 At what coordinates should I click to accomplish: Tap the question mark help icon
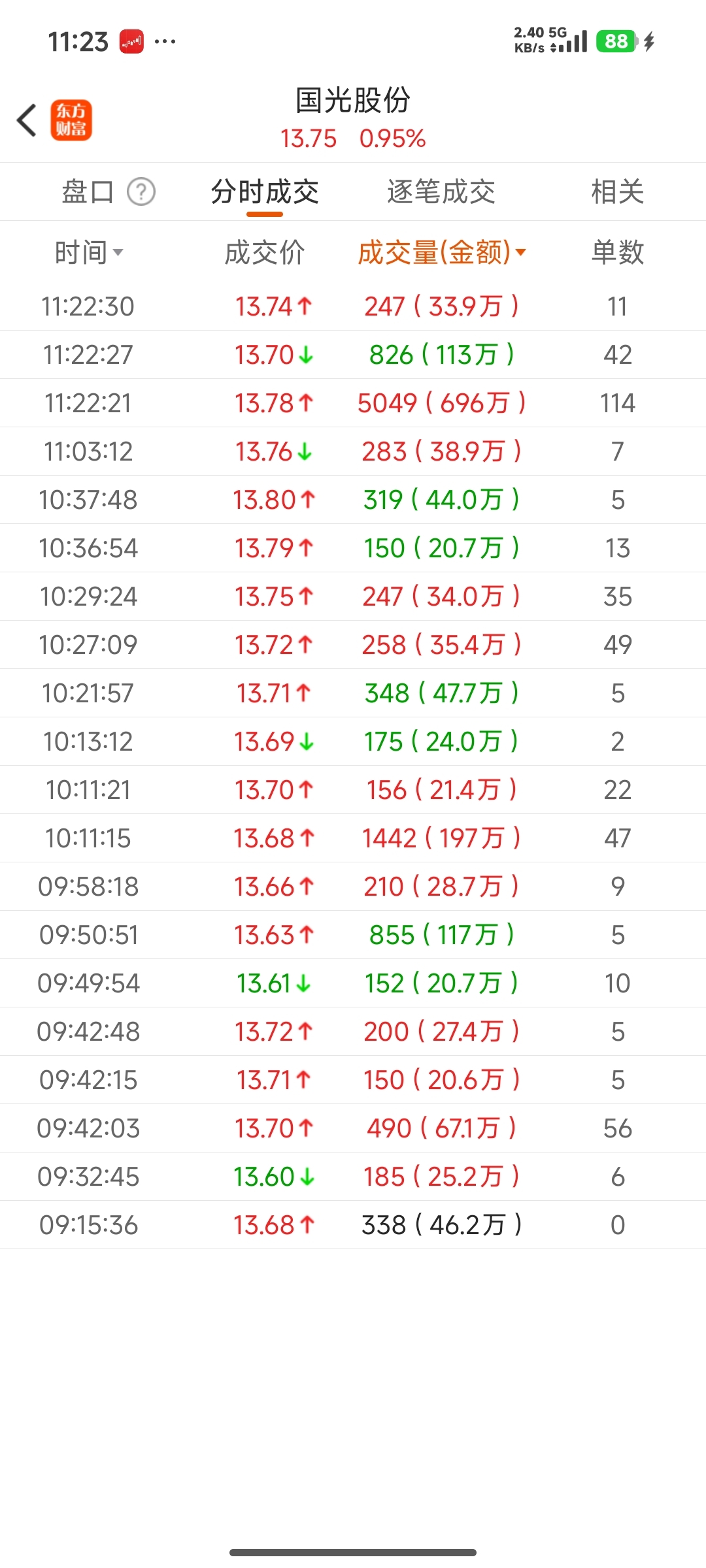coord(141,192)
